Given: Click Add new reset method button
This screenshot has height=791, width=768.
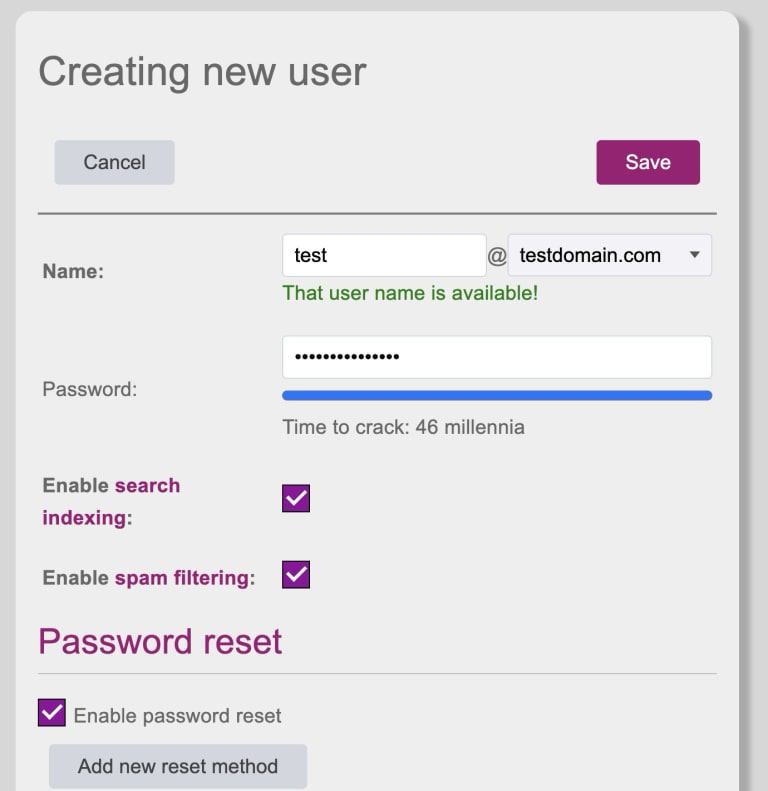Looking at the screenshot, I should [x=178, y=766].
